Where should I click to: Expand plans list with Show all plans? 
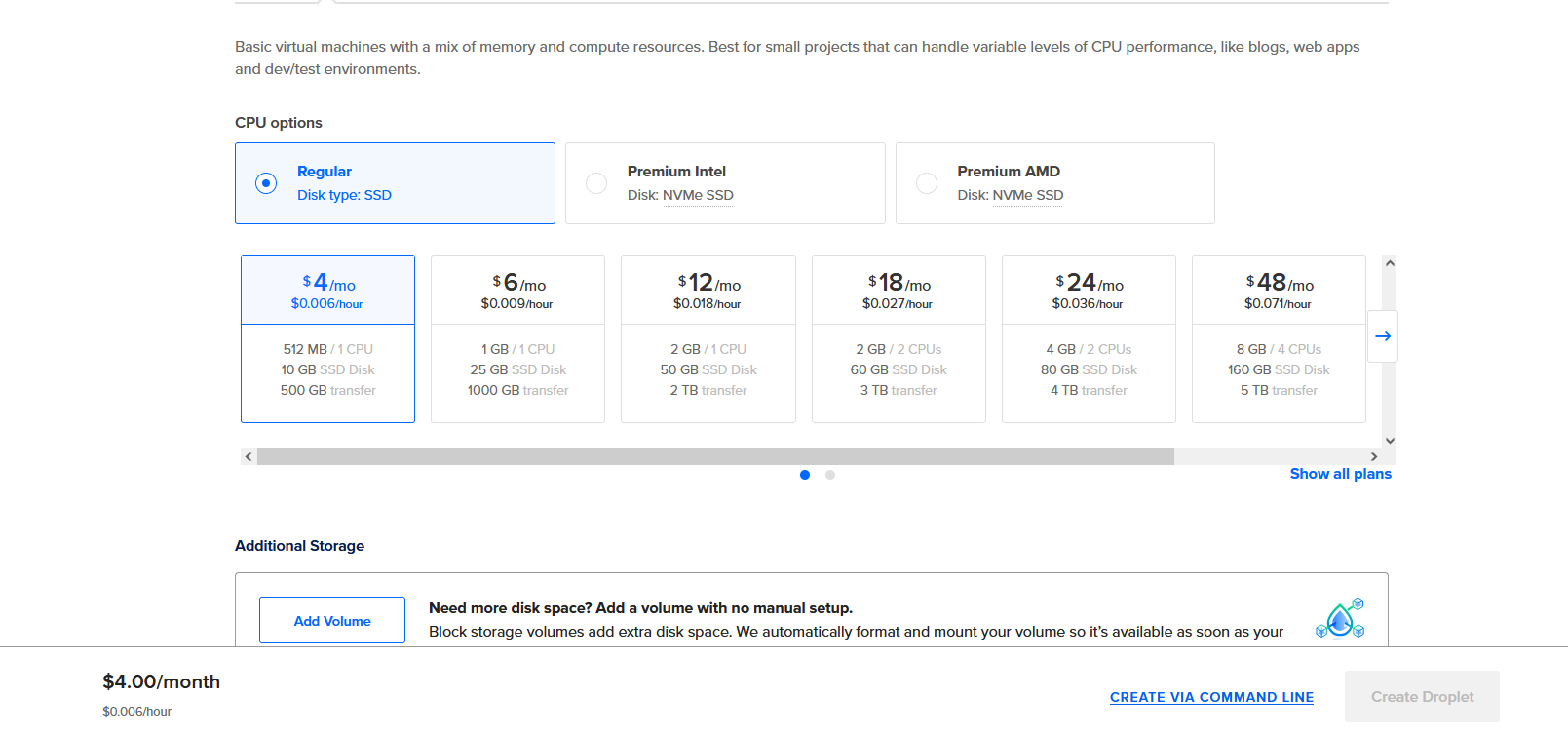click(1340, 474)
